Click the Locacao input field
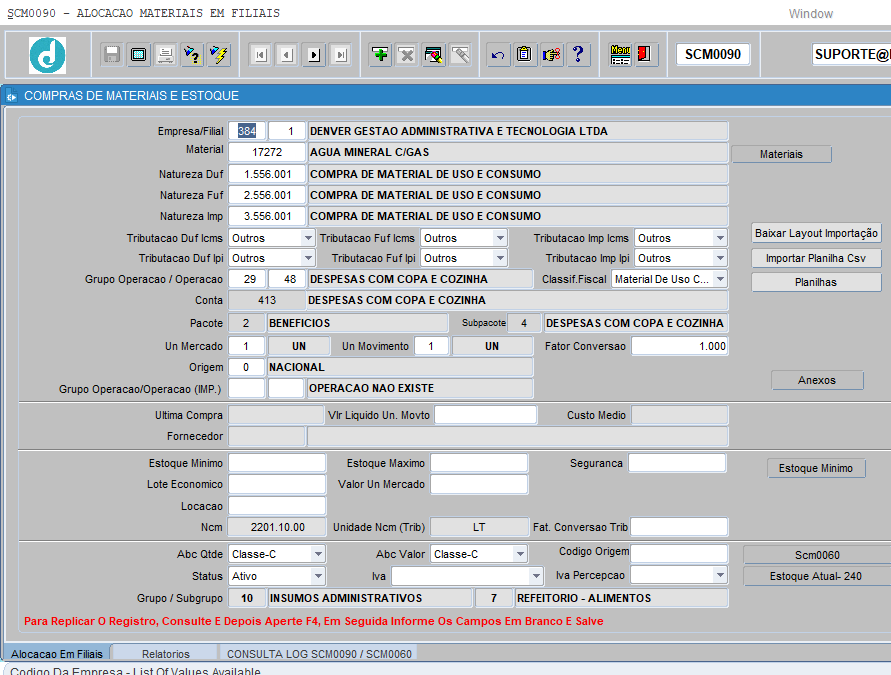Screen dimensions: 891x675 (x=277, y=506)
